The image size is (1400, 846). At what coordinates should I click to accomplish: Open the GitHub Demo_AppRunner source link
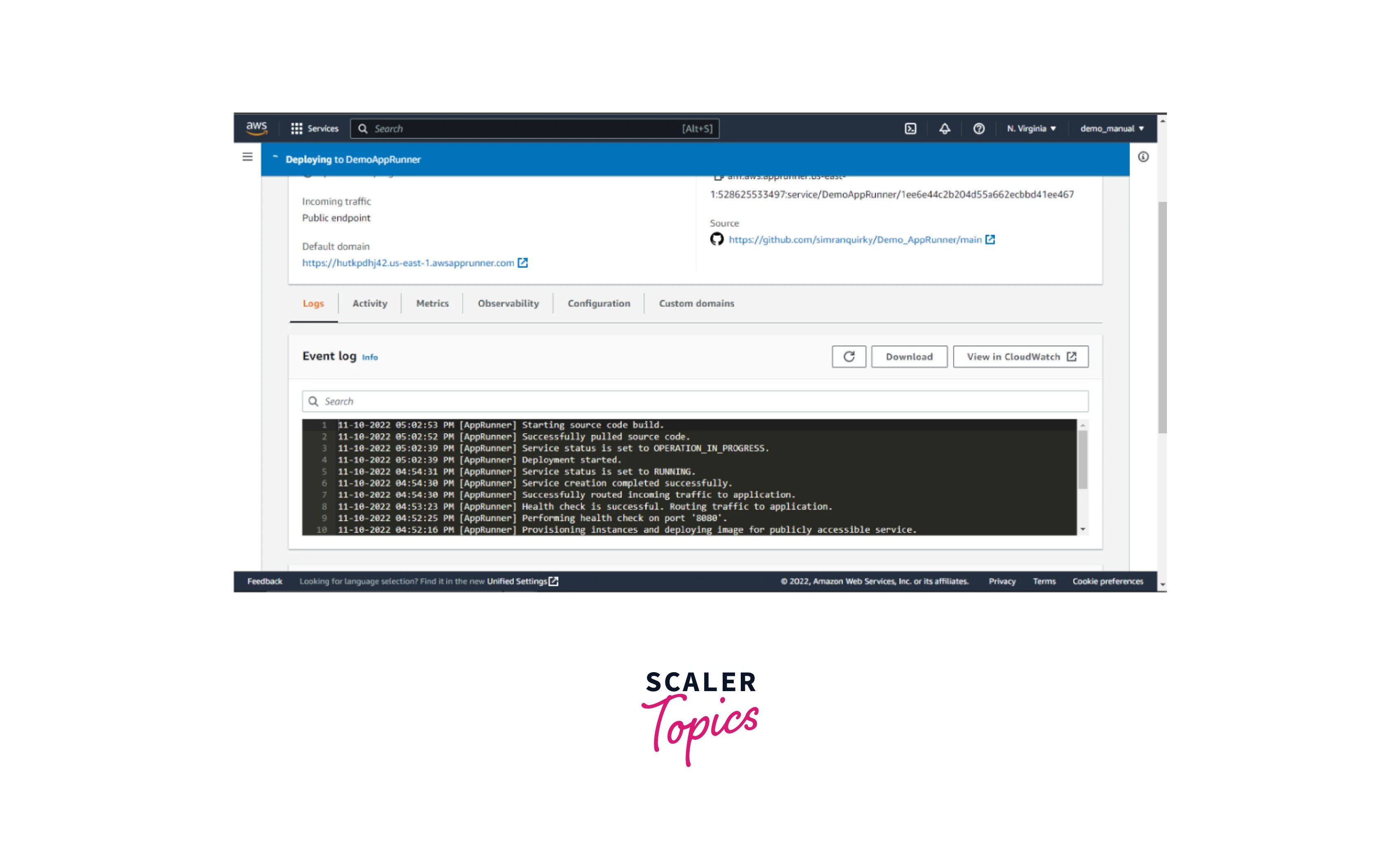coord(855,240)
